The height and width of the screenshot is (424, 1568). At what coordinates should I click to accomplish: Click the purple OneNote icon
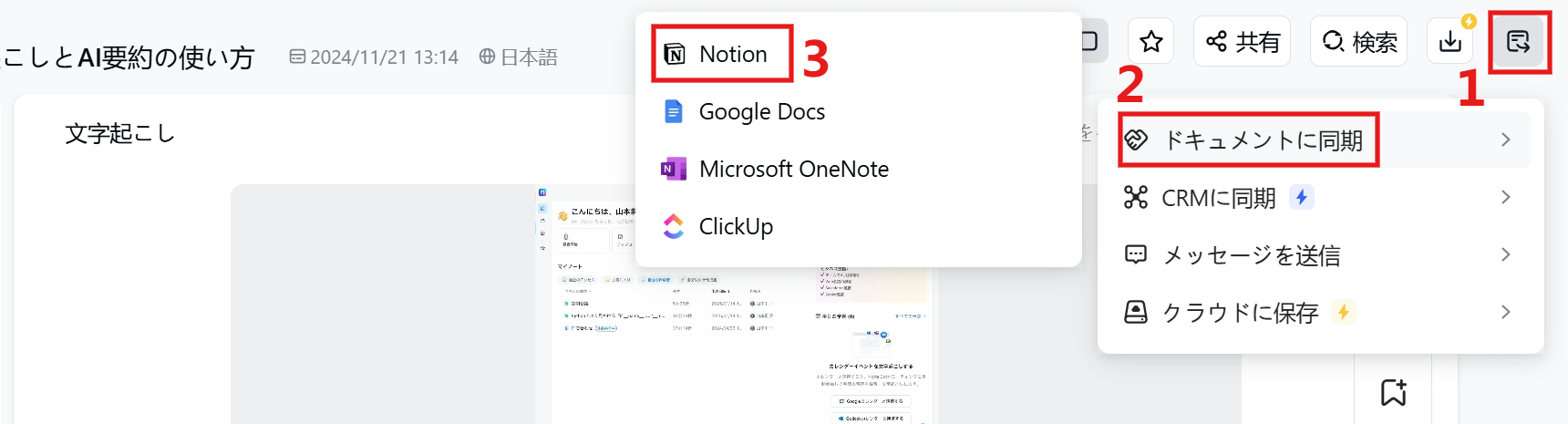(674, 169)
